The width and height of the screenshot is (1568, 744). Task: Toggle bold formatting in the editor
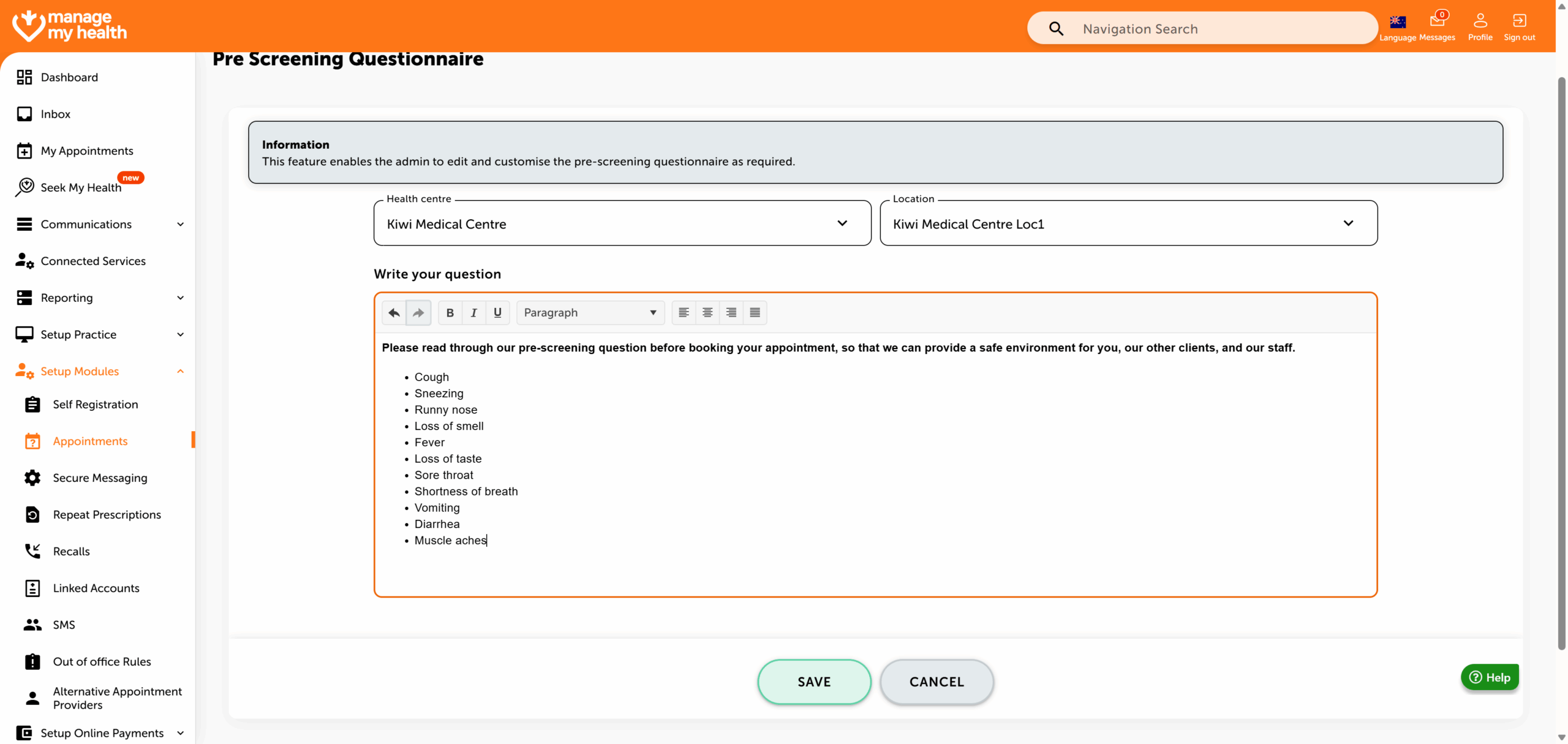tap(450, 313)
